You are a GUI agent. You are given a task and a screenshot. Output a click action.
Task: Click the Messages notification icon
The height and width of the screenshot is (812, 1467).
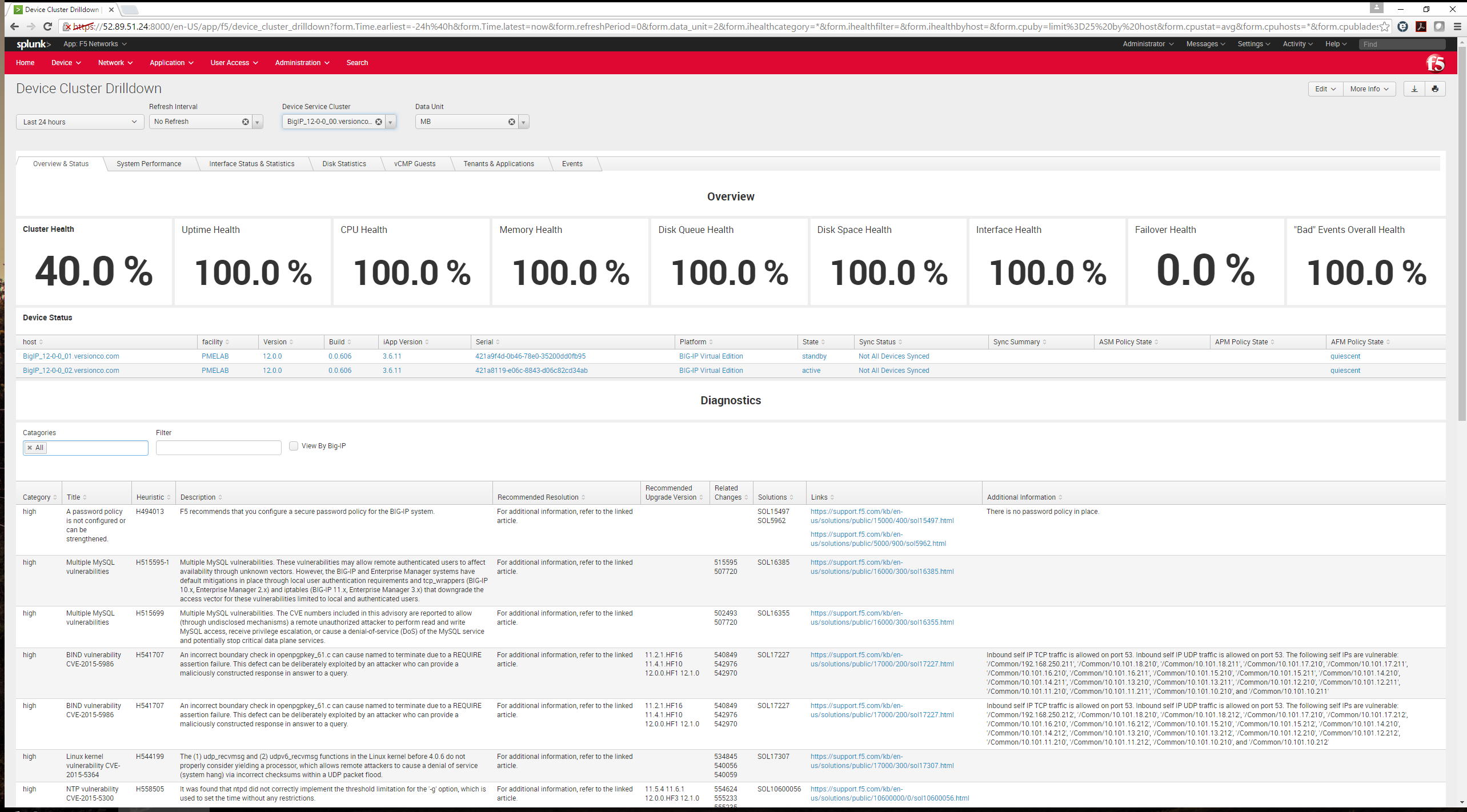click(1202, 43)
